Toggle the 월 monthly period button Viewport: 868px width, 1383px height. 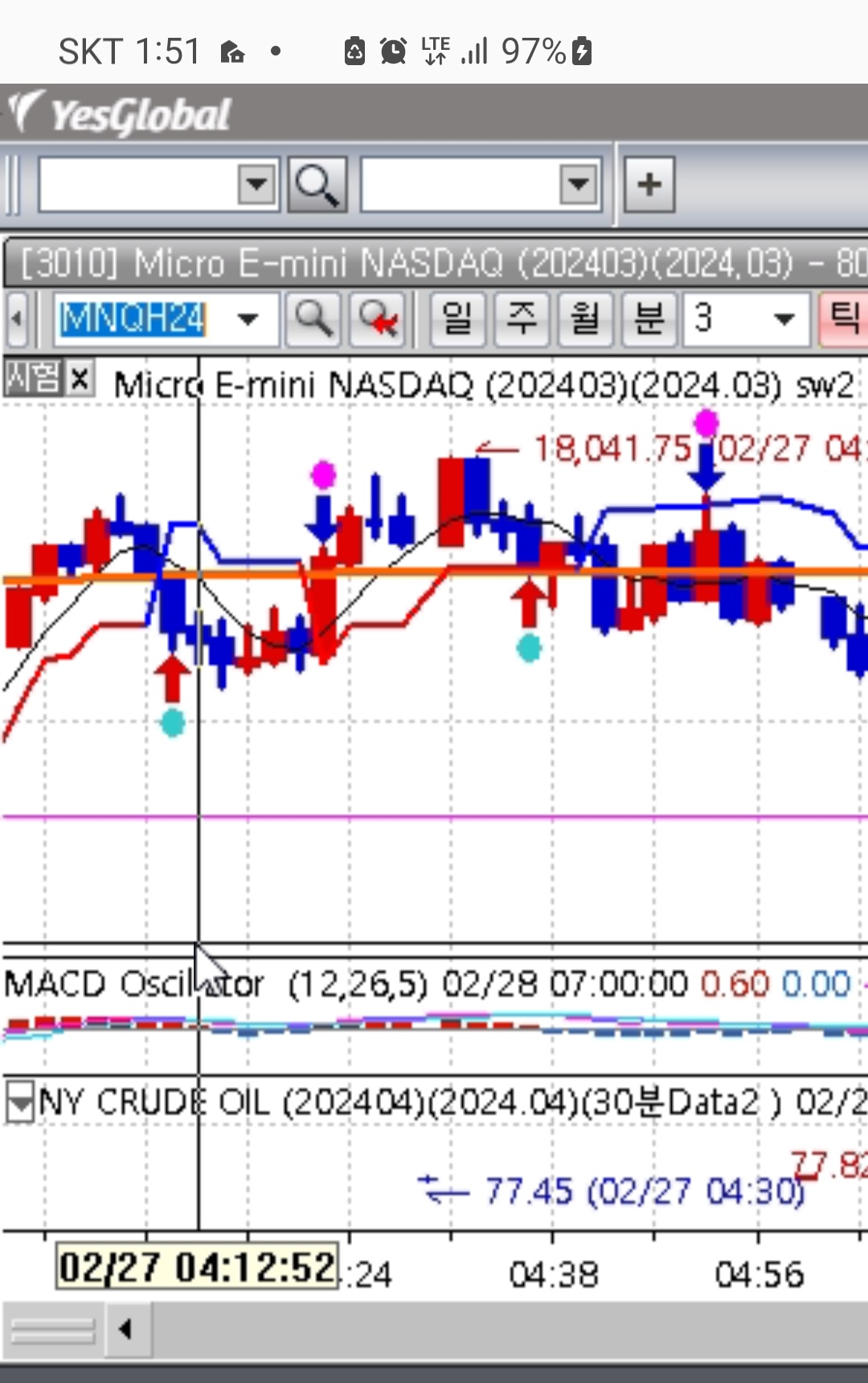(585, 319)
